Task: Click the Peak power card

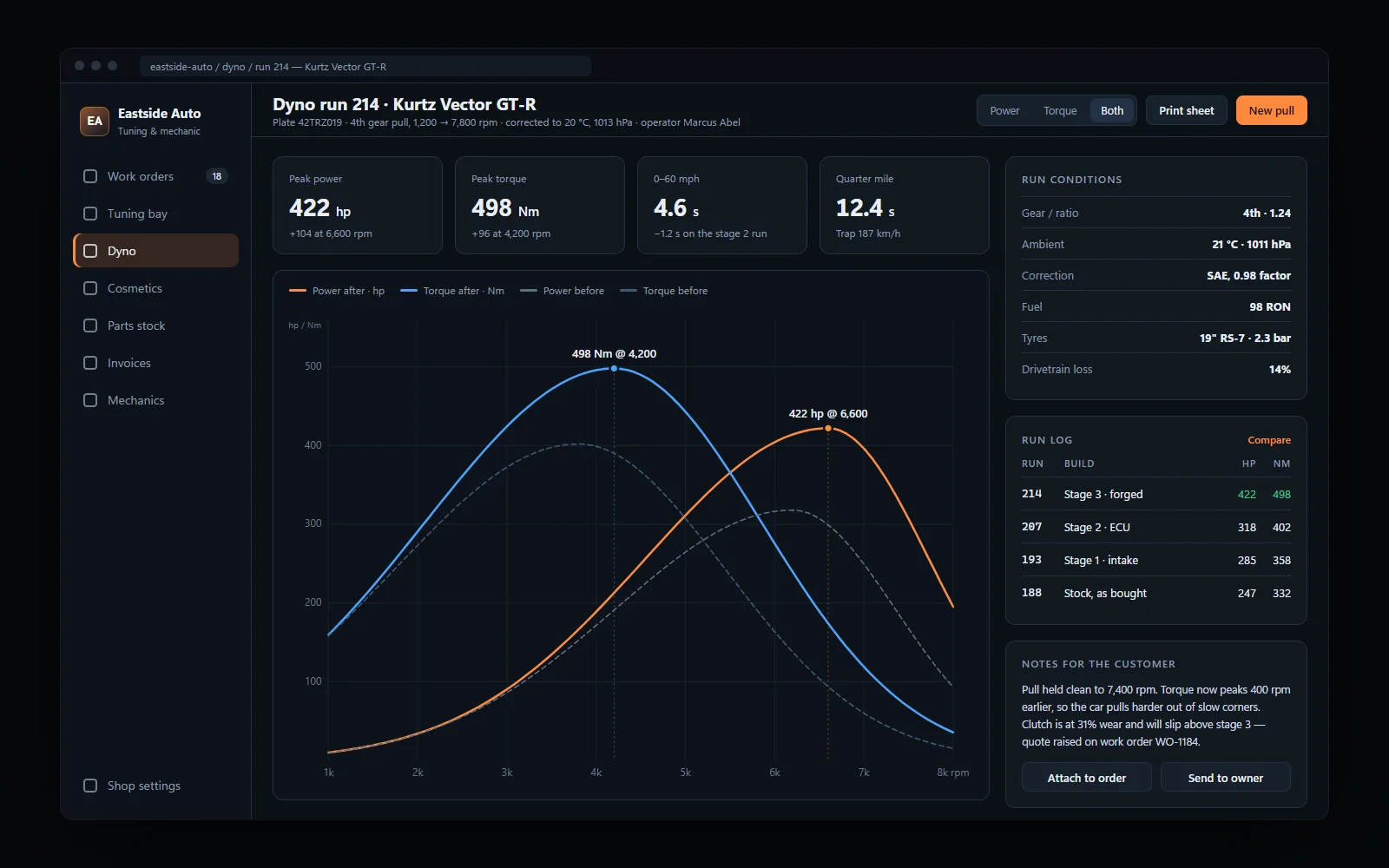Action: [358, 206]
